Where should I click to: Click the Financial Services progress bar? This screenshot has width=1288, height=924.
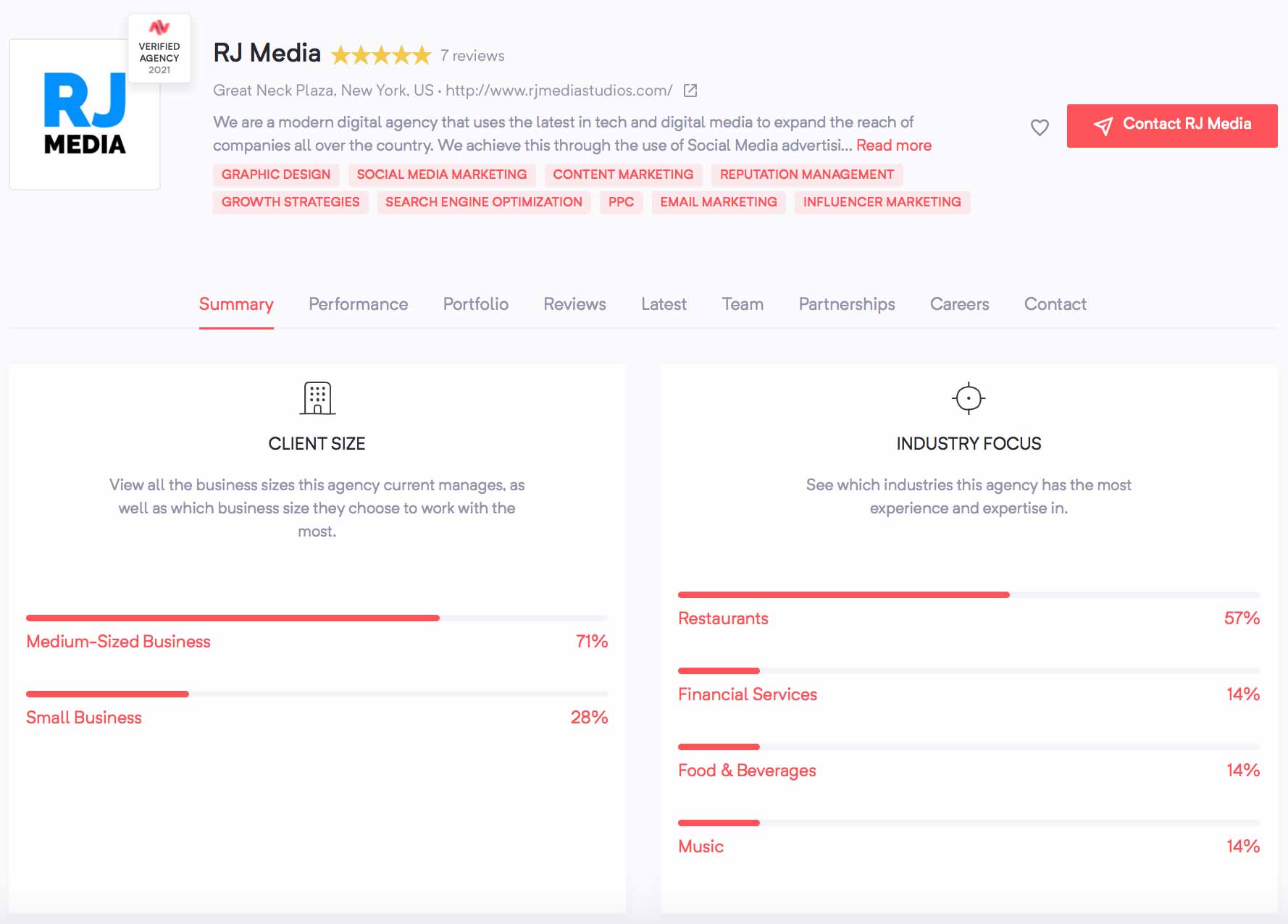click(969, 671)
